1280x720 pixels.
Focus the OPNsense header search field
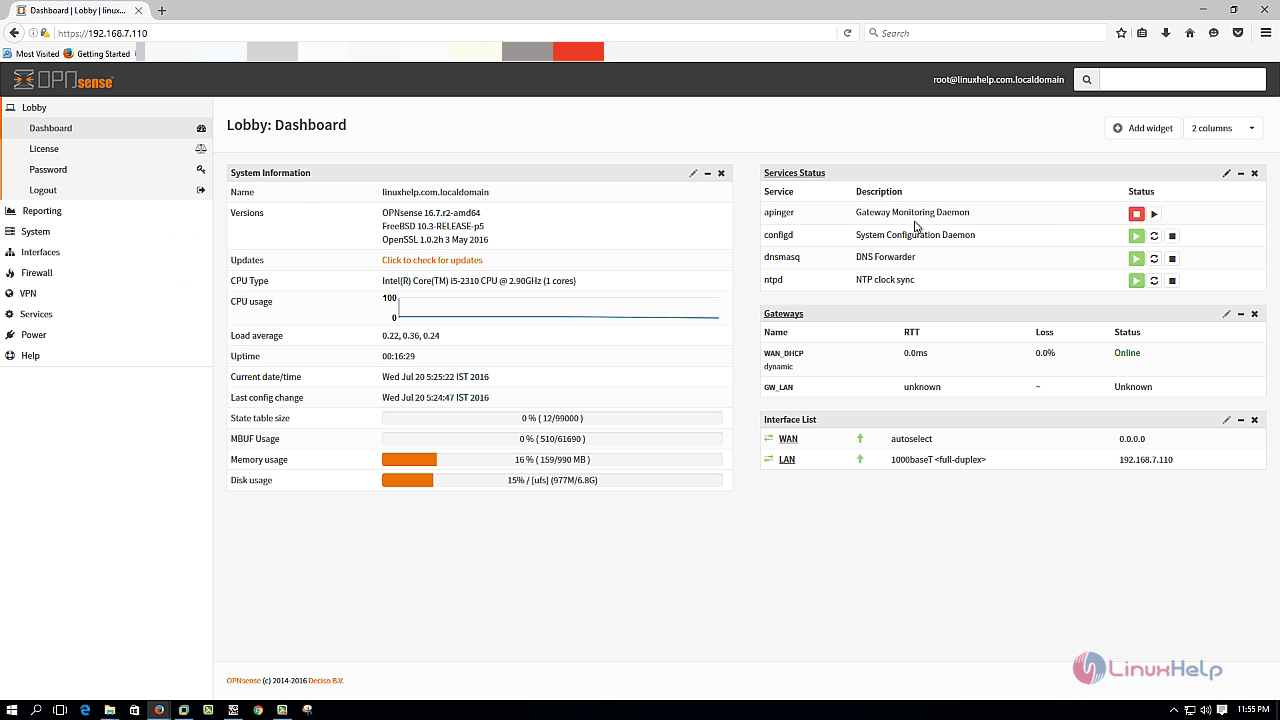tap(1183, 79)
